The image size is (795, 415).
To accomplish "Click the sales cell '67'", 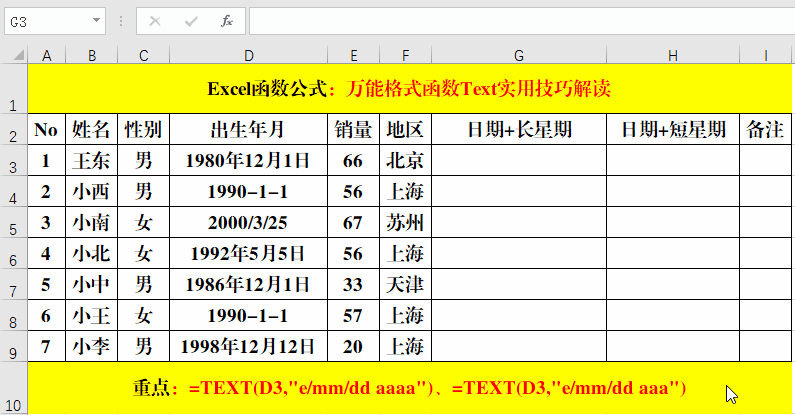I will coord(353,222).
